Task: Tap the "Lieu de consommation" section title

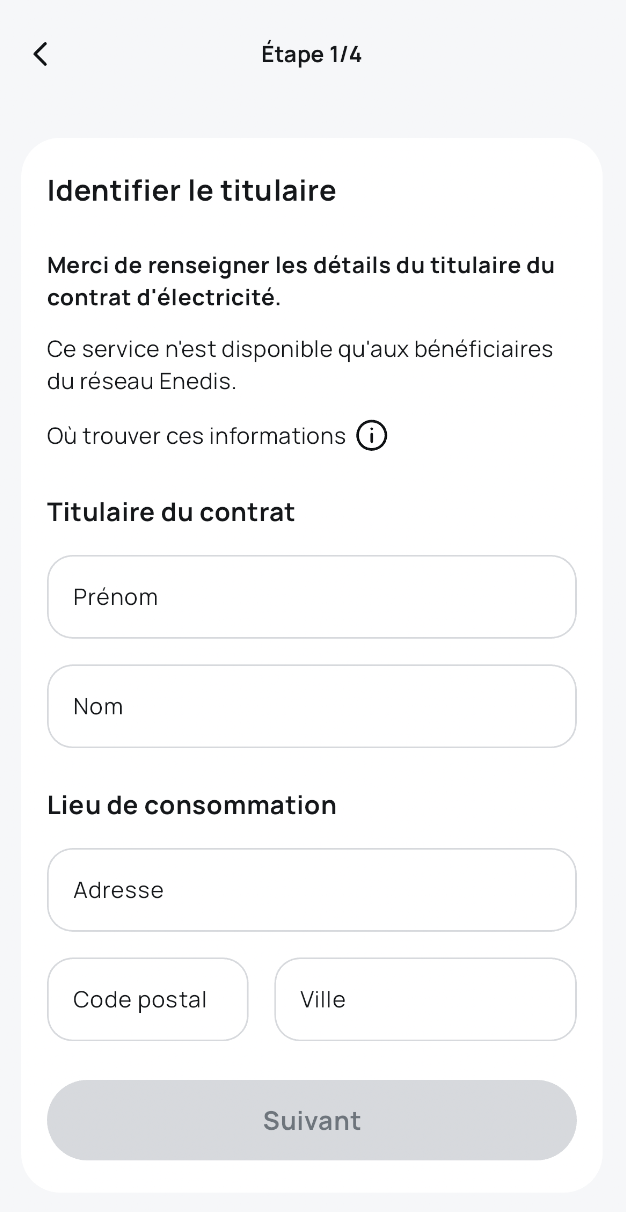Action: 191,805
